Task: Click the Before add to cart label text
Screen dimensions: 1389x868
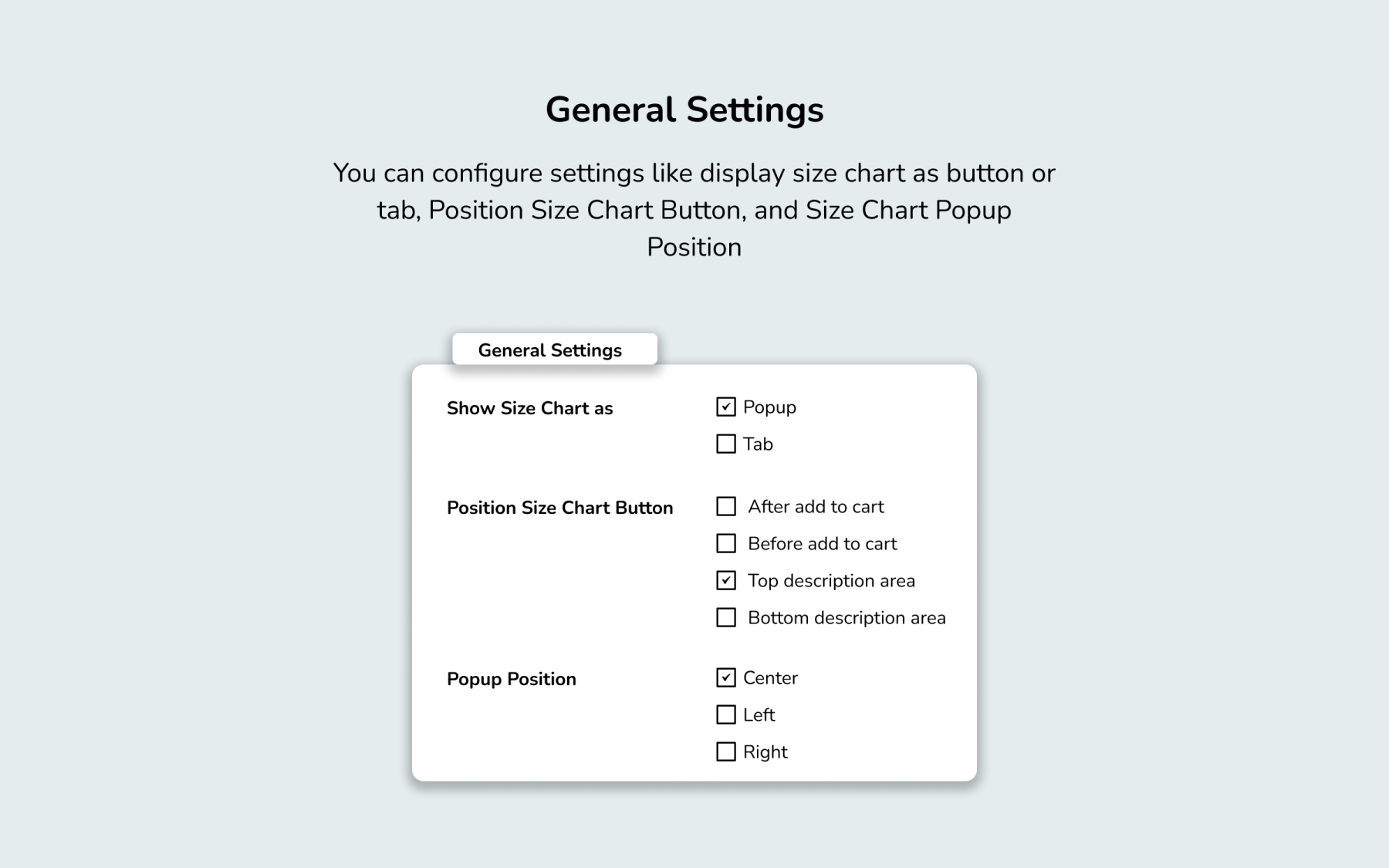Action: 822,544
